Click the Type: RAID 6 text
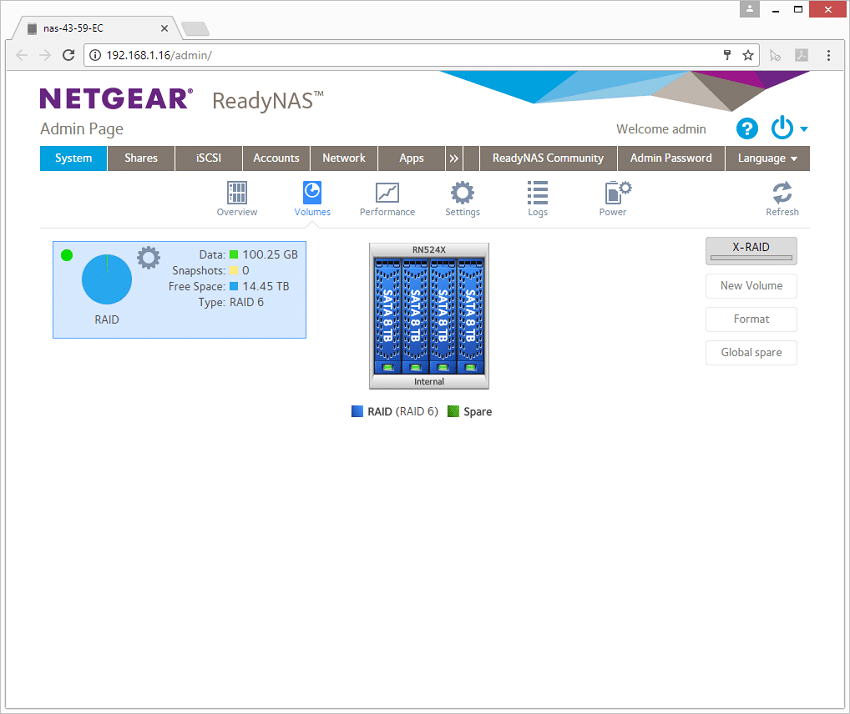Screen dimensions: 850x714 pyautogui.click(x=231, y=302)
